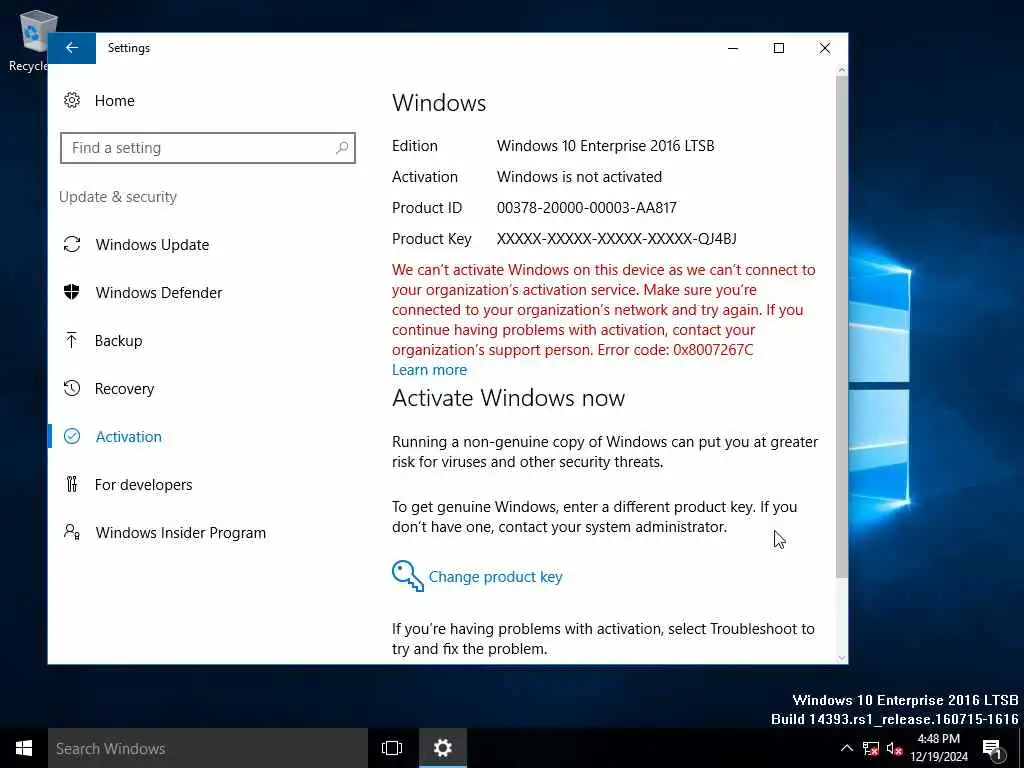Image resolution: width=1024 pixels, height=768 pixels.
Task: Follow the Learn more link
Action: point(429,370)
